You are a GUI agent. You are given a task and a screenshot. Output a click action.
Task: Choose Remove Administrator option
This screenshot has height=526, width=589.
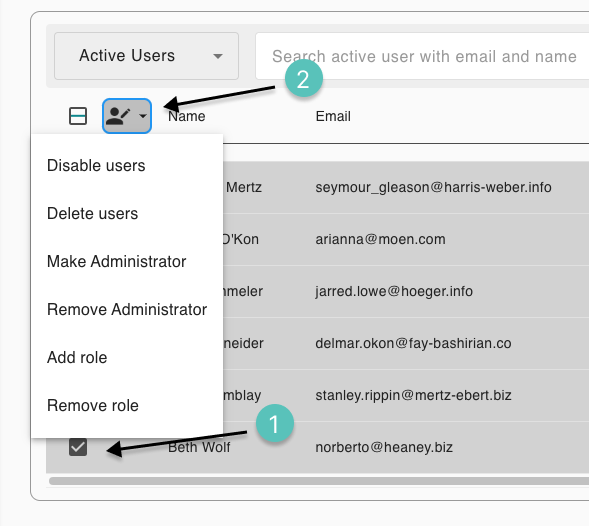127,310
